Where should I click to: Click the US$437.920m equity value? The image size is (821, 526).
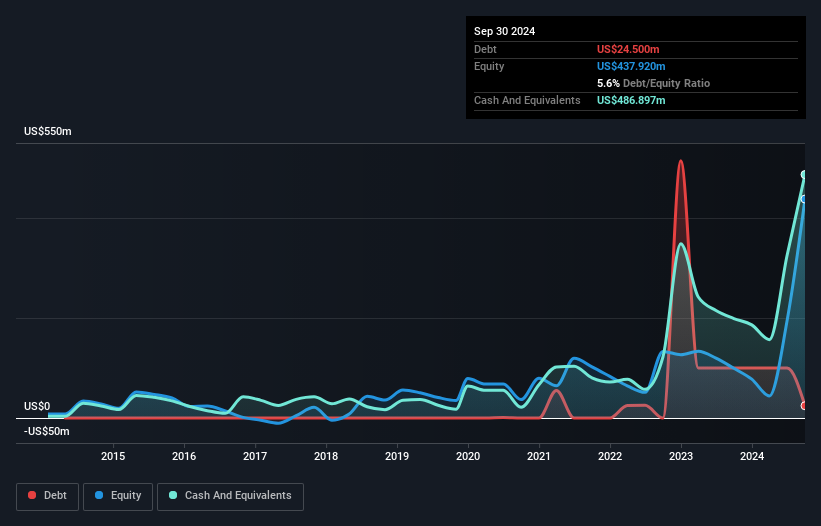tap(631, 66)
